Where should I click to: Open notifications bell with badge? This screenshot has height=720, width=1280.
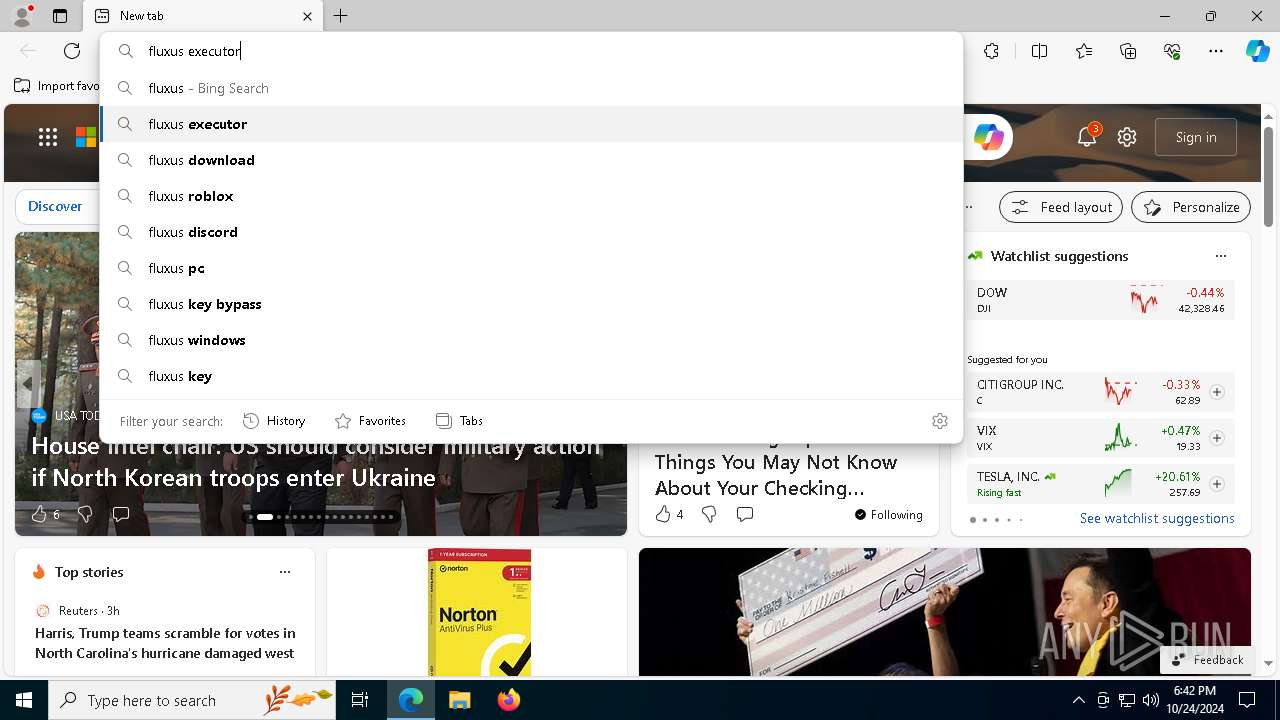[x=1087, y=137]
